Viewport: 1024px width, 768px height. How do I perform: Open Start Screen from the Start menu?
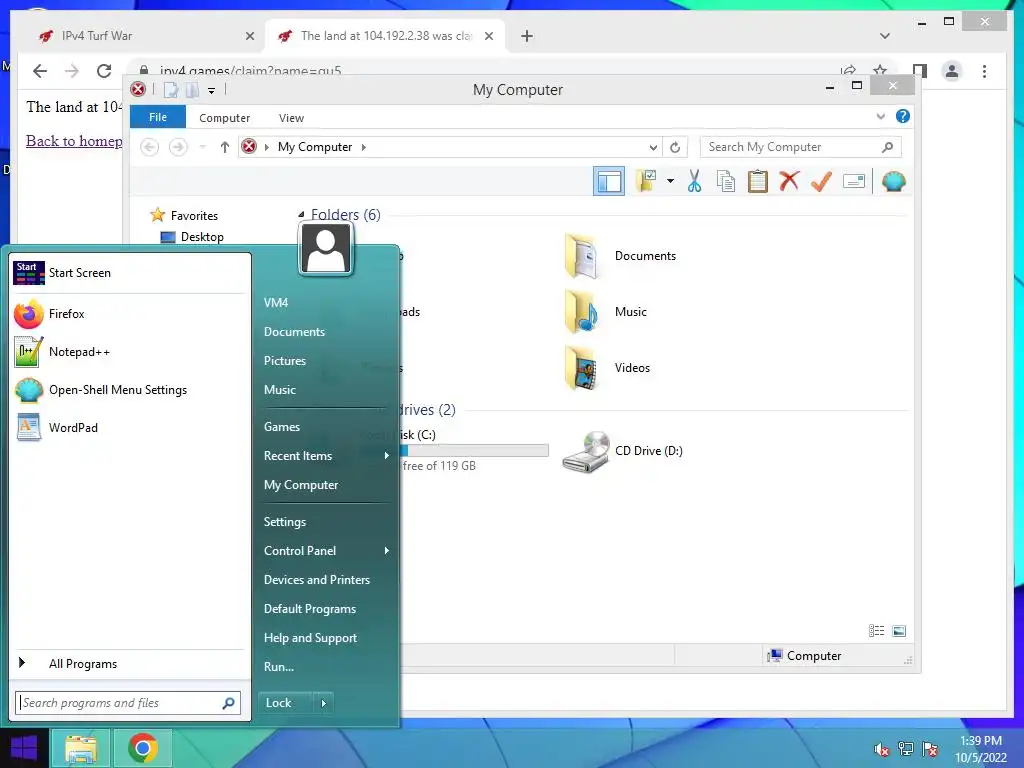129,273
